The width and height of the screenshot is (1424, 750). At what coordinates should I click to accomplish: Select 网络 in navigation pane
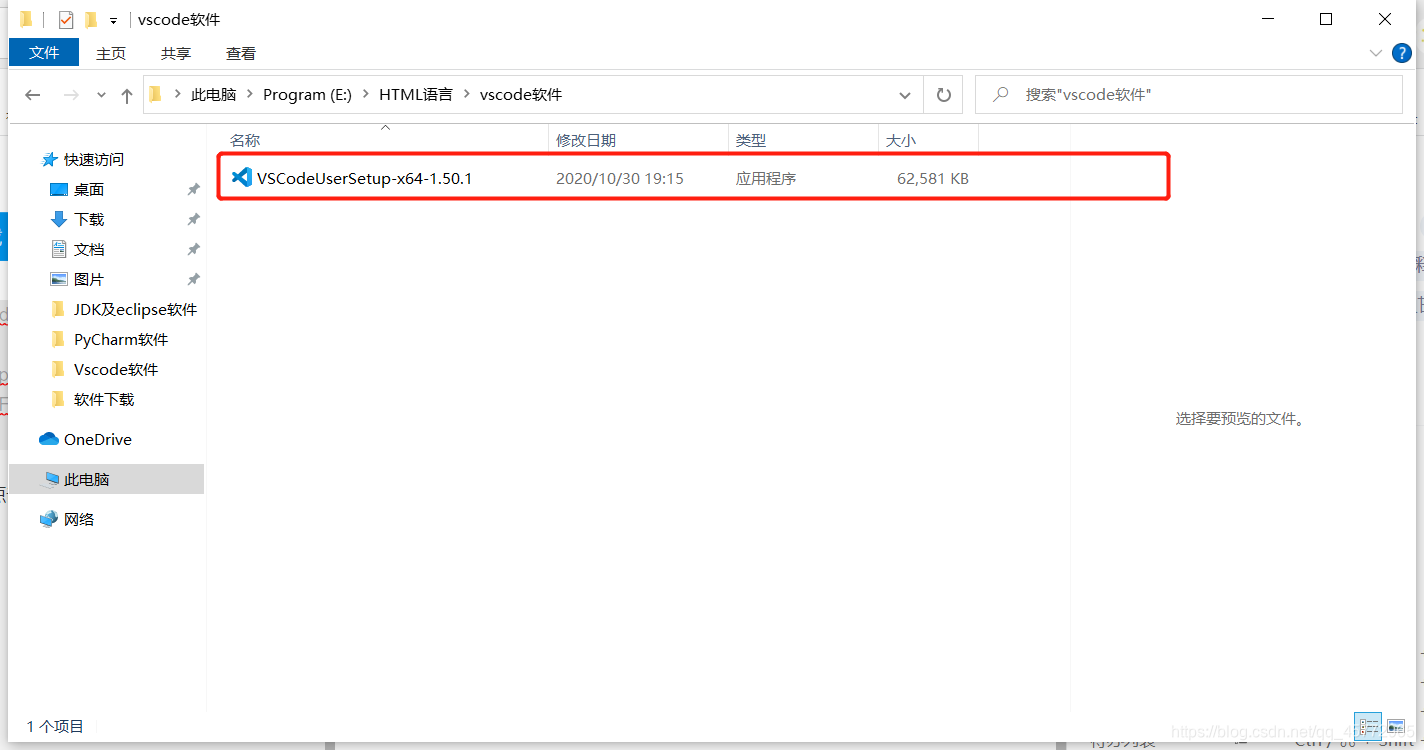tap(79, 519)
